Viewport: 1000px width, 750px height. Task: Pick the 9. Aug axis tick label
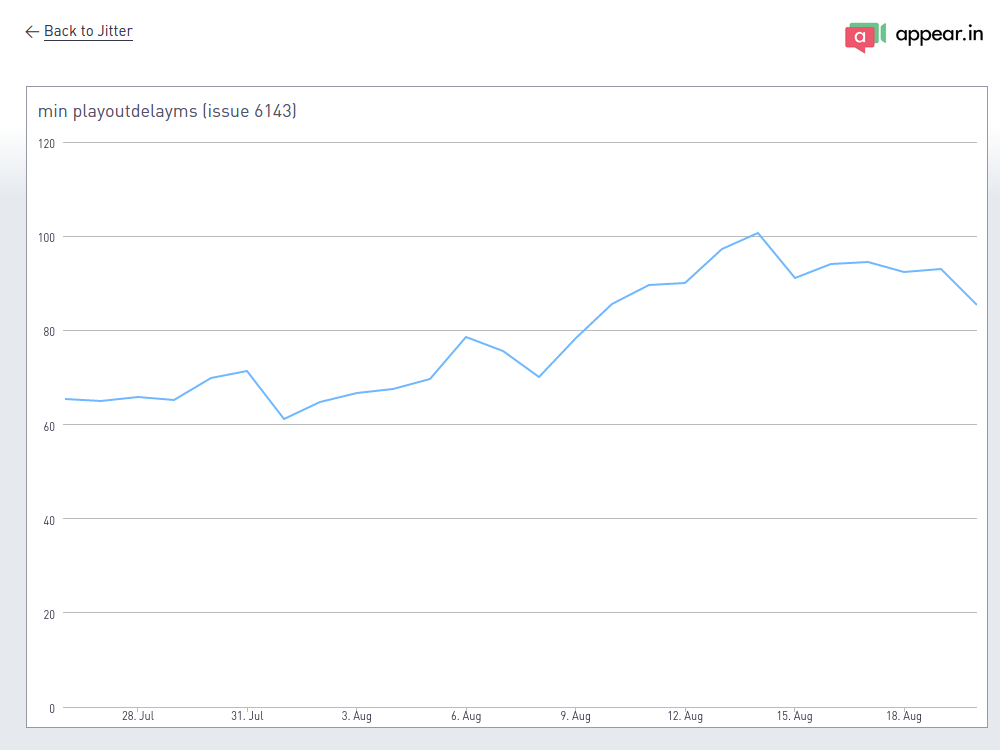click(575, 716)
